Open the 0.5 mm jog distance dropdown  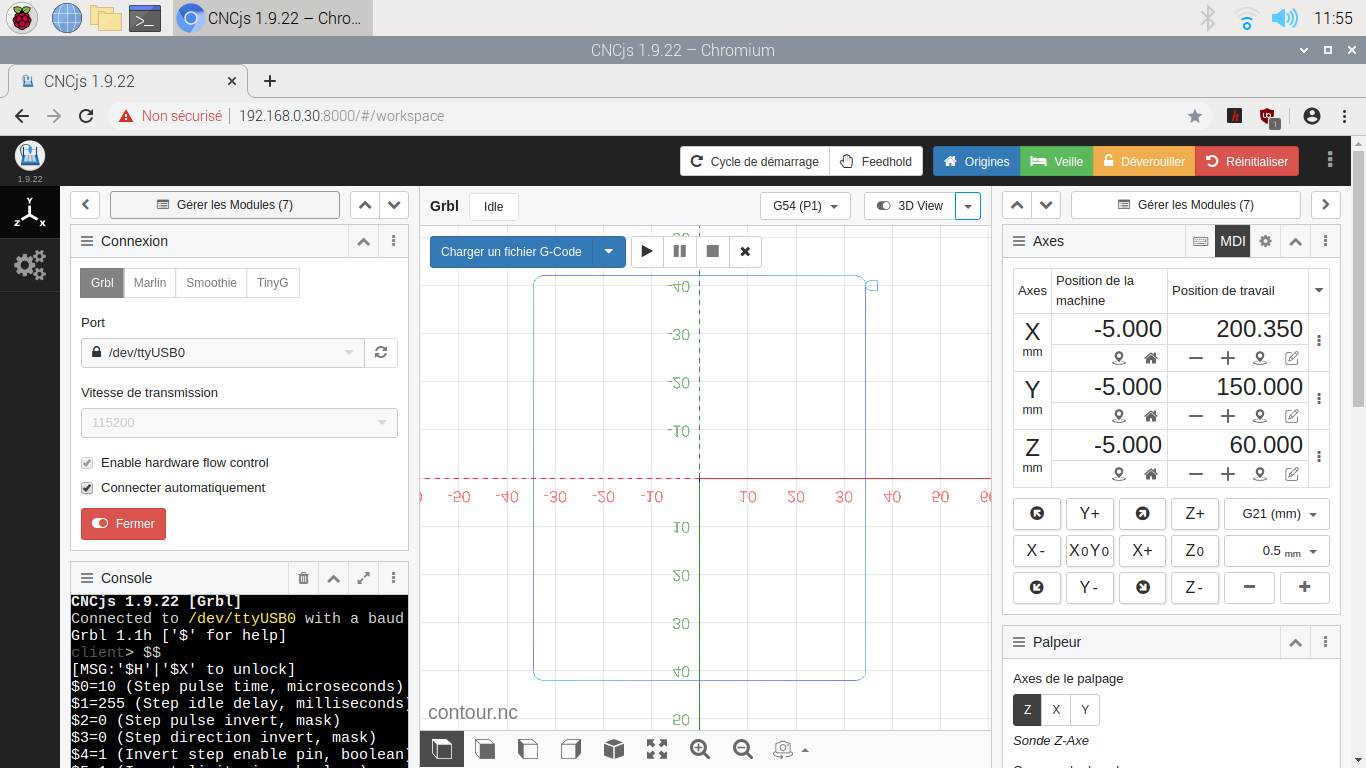(1277, 551)
